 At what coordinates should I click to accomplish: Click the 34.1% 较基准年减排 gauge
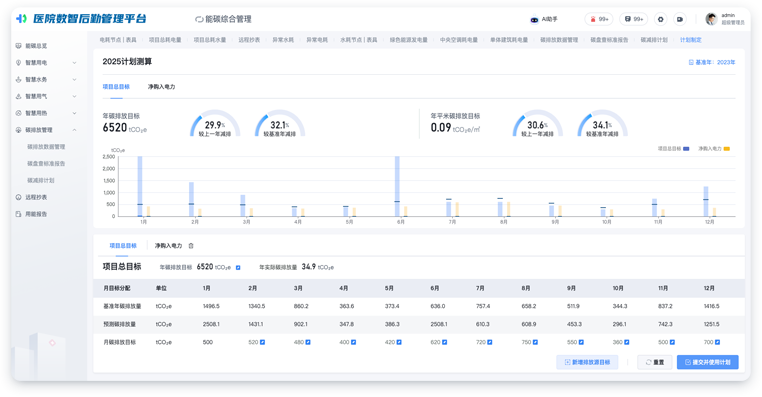[x=602, y=123]
